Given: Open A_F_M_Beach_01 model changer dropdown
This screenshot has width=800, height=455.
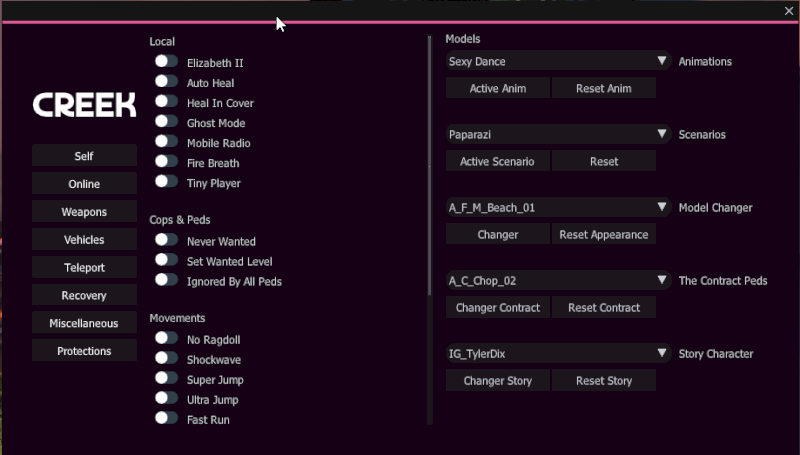Looking at the screenshot, I should pyautogui.click(x=558, y=207).
